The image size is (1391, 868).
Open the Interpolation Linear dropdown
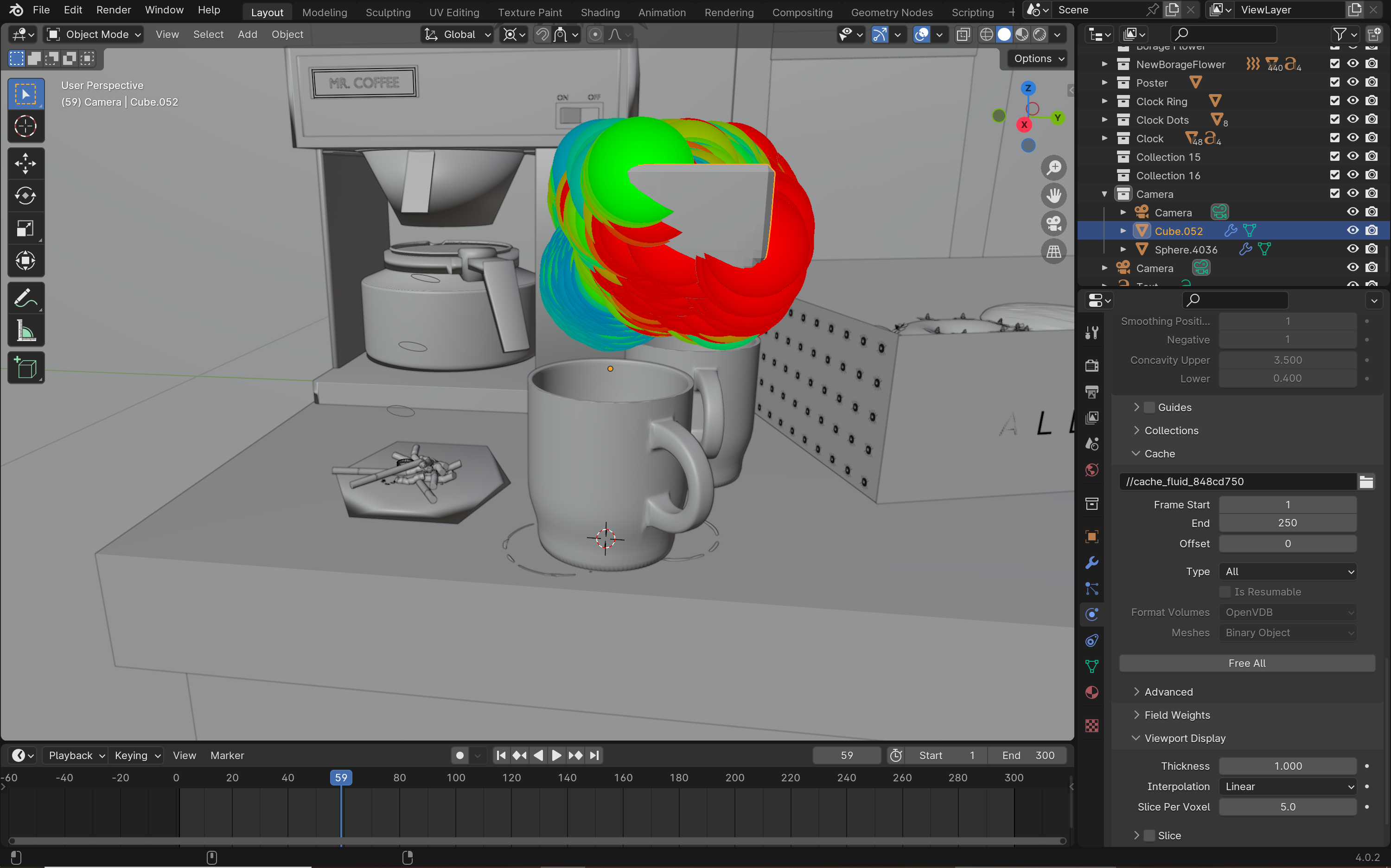coord(1288,786)
